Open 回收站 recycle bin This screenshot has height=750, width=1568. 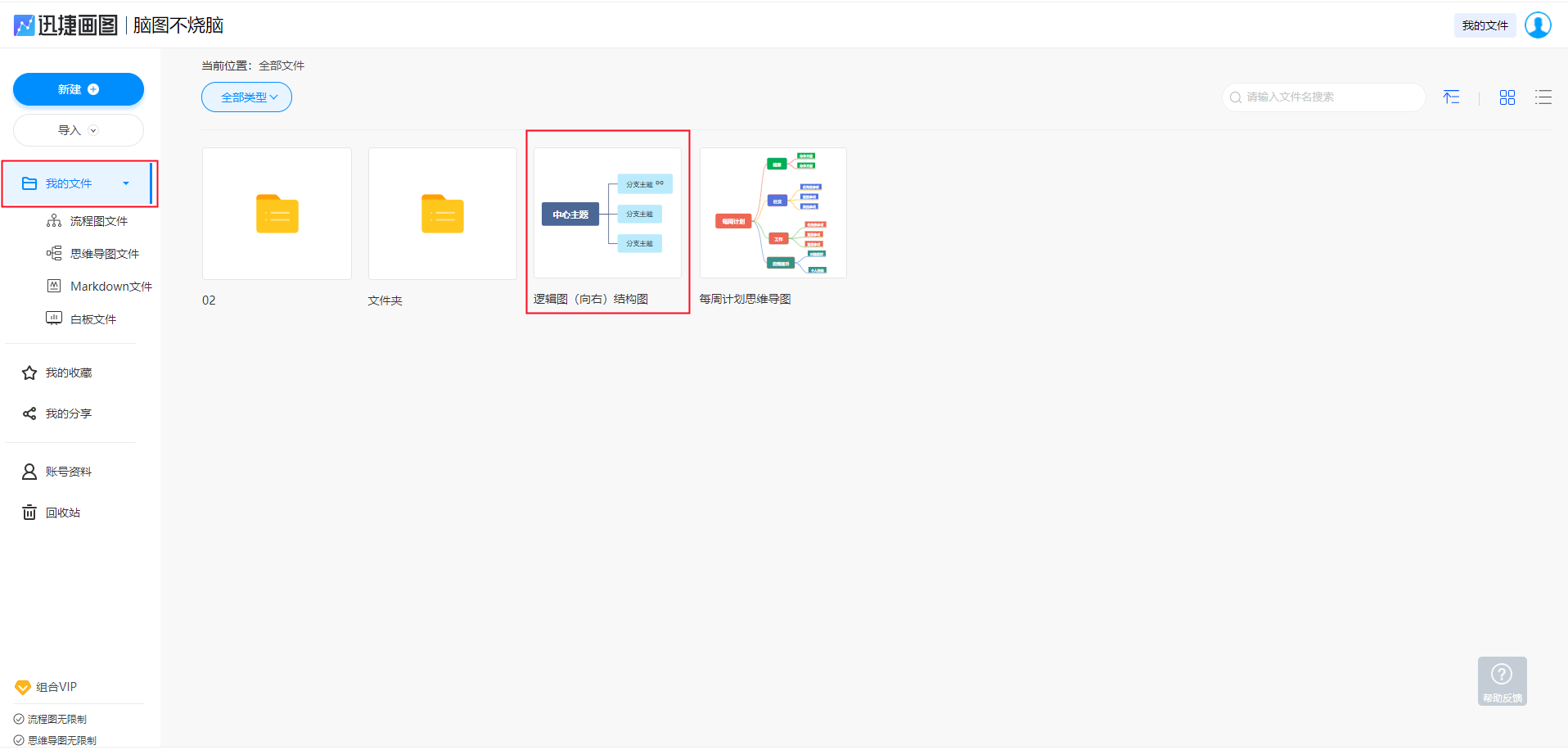click(62, 513)
